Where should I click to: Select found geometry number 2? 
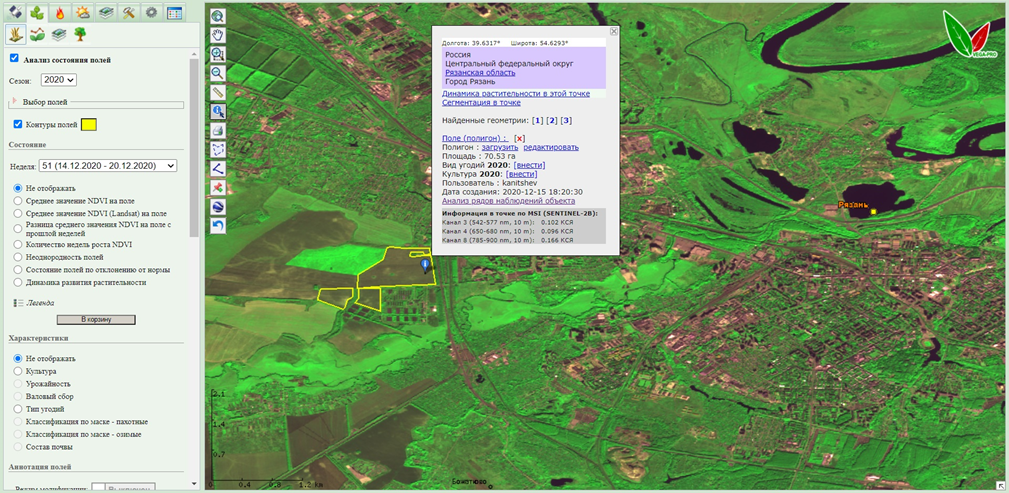552,120
